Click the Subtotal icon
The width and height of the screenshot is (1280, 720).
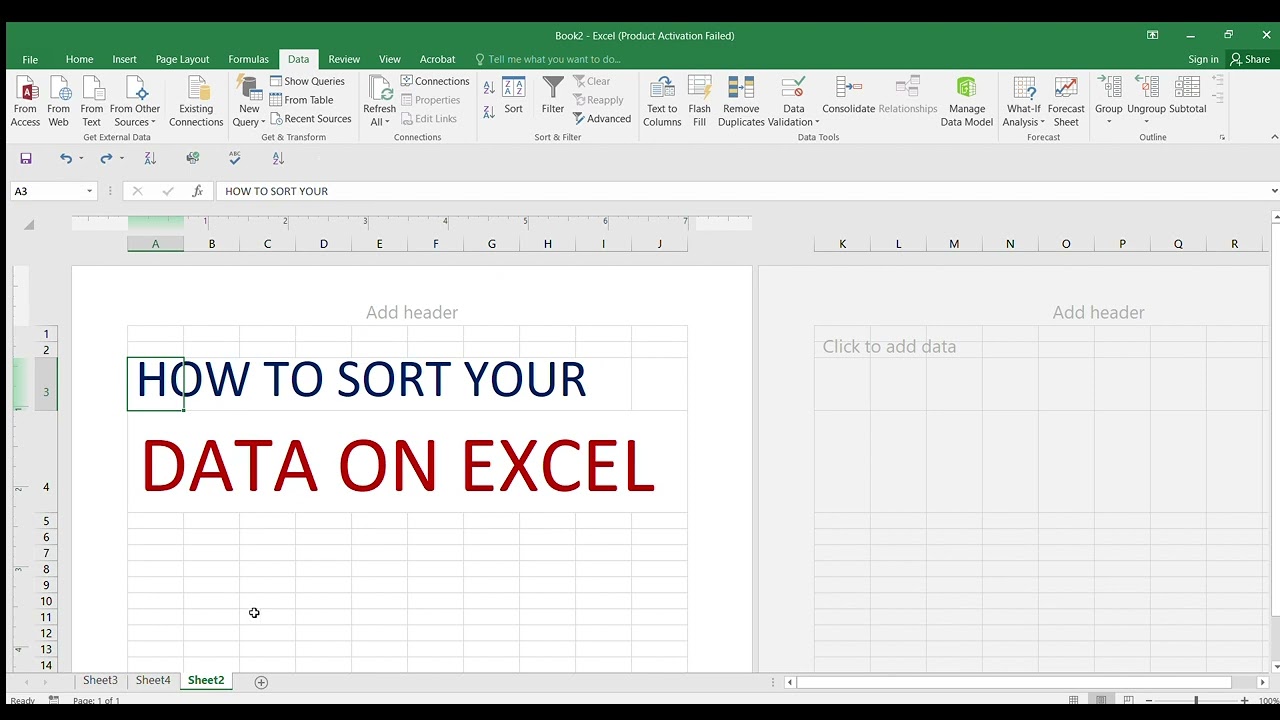click(1188, 96)
